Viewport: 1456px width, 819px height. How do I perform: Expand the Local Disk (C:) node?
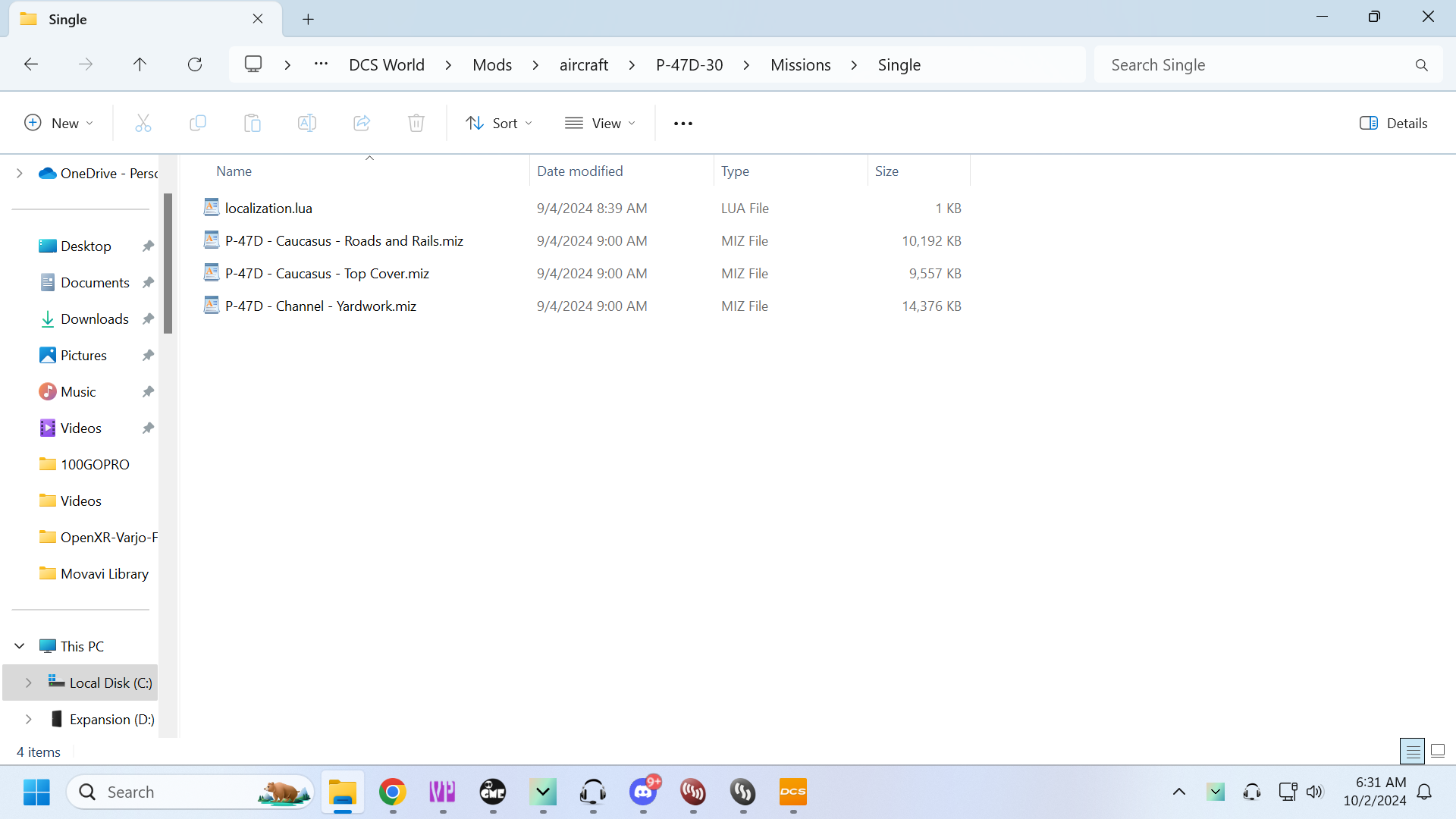point(29,683)
